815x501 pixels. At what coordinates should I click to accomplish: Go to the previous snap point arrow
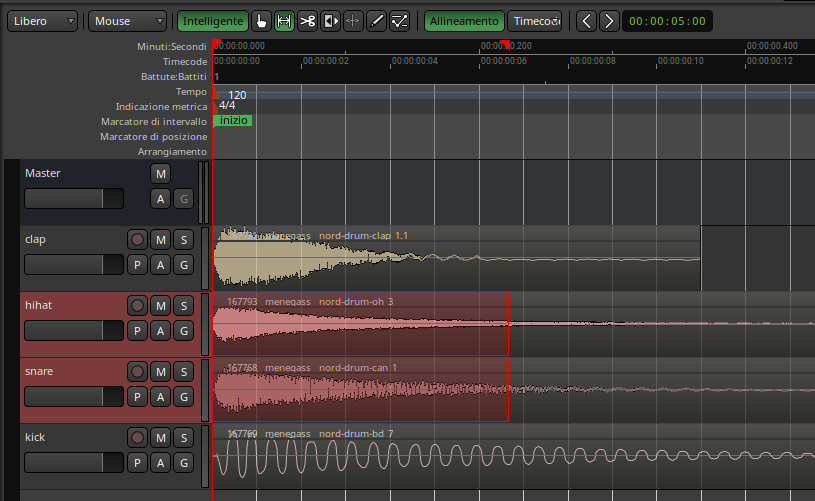(587, 21)
